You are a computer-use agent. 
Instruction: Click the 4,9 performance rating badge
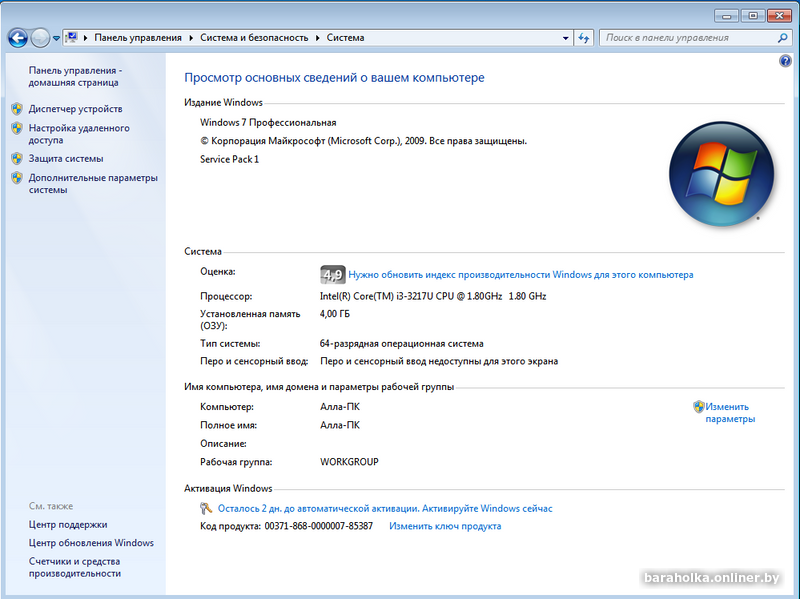[x=333, y=274]
